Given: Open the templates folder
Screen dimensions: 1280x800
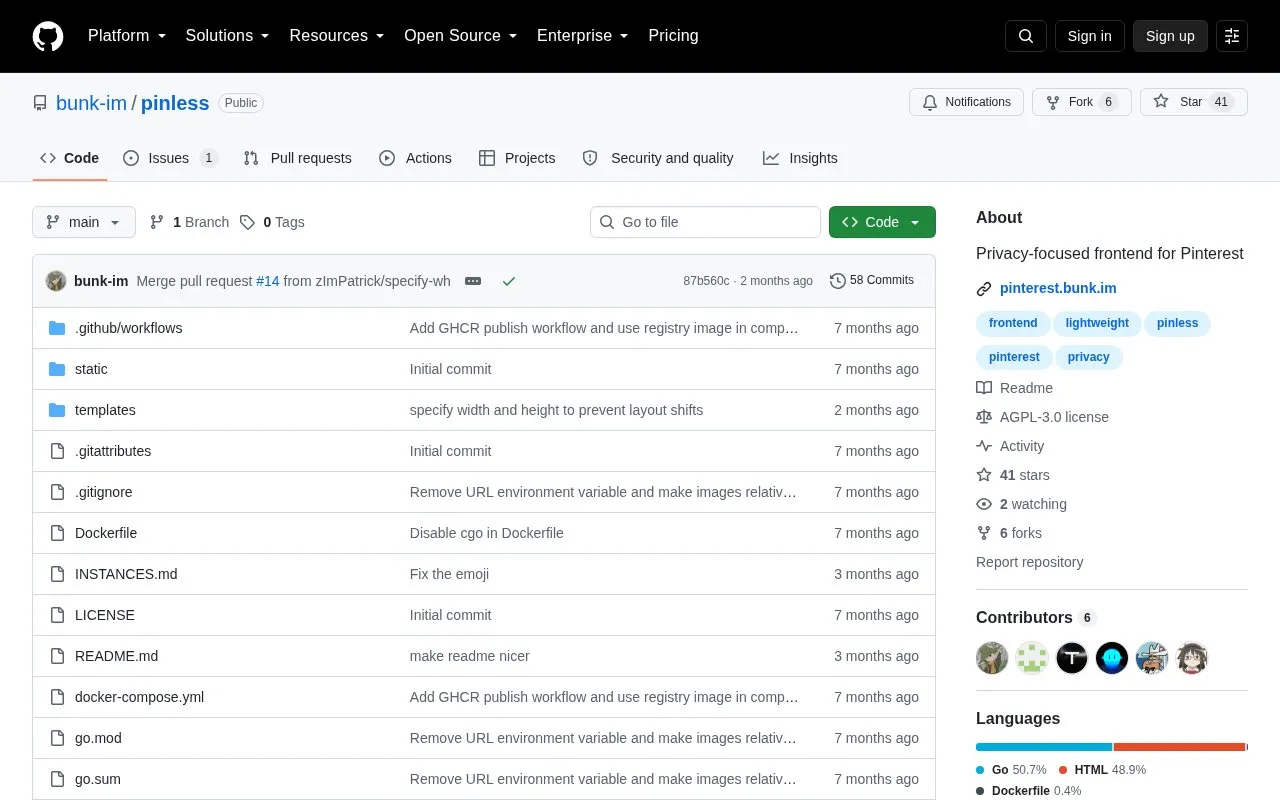Looking at the screenshot, I should (105, 410).
